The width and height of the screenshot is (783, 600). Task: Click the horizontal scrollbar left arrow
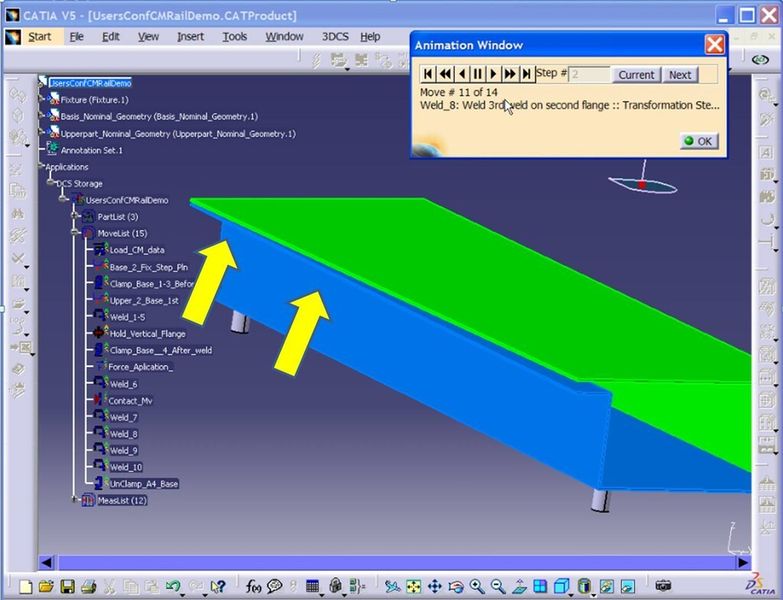coord(46,563)
